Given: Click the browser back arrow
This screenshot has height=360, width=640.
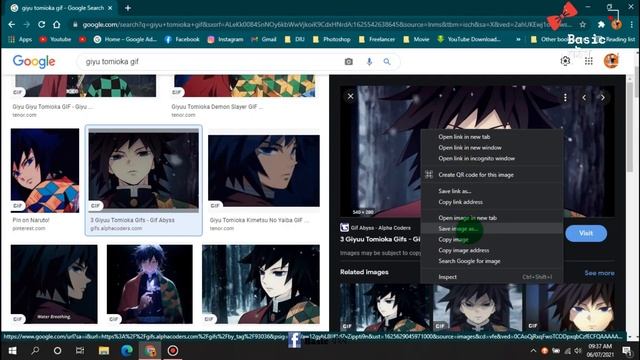Looking at the screenshot, I should [11, 24].
